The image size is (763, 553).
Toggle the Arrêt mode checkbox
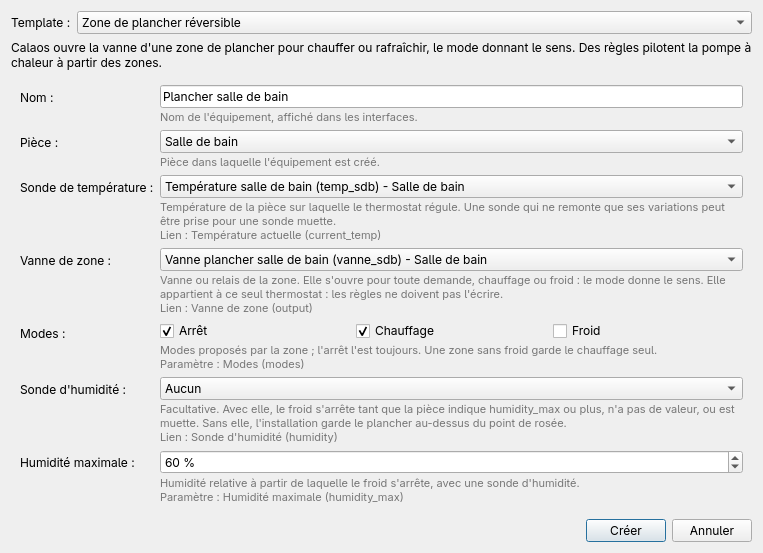click(167, 331)
